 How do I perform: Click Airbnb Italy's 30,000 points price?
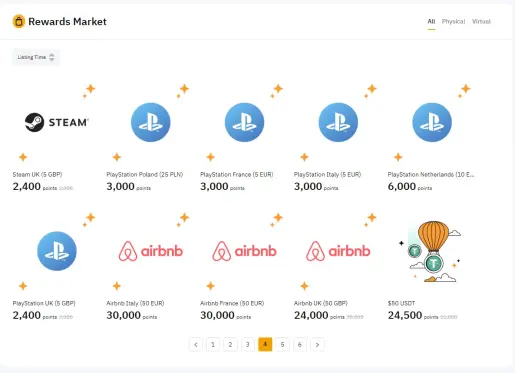click(x=132, y=315)
